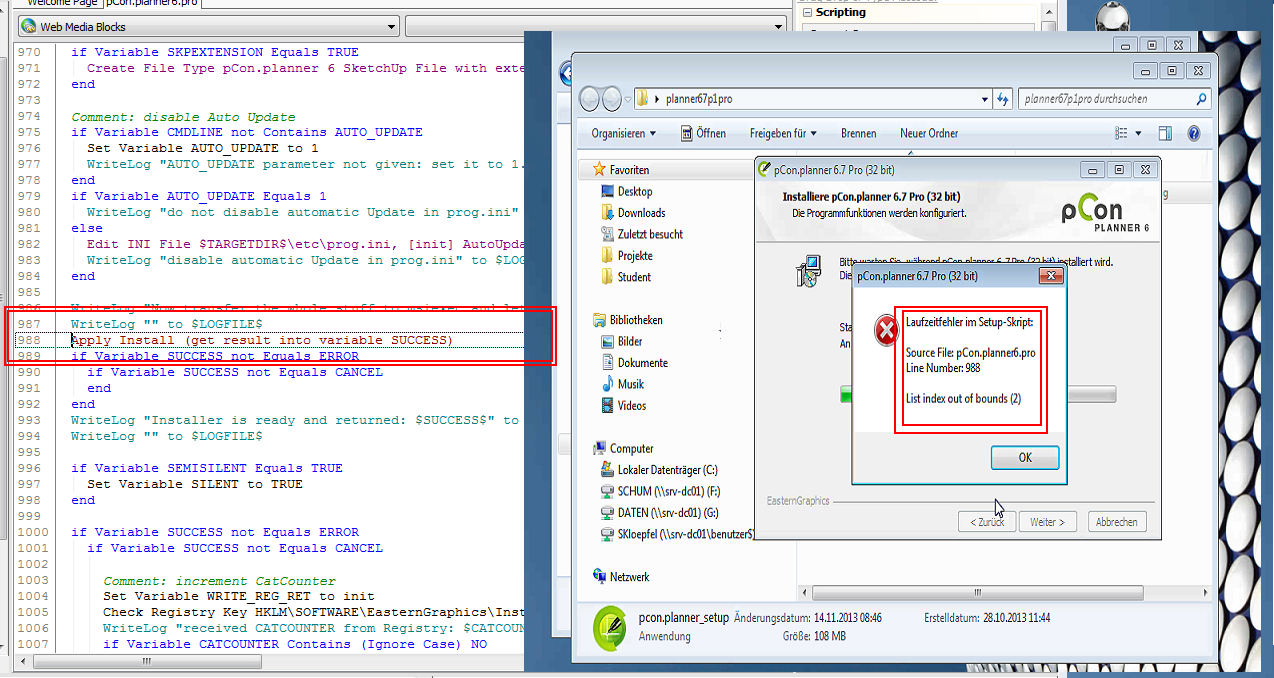
Task: Click "List index out of bounds (2)" error text
Action: 963,399
